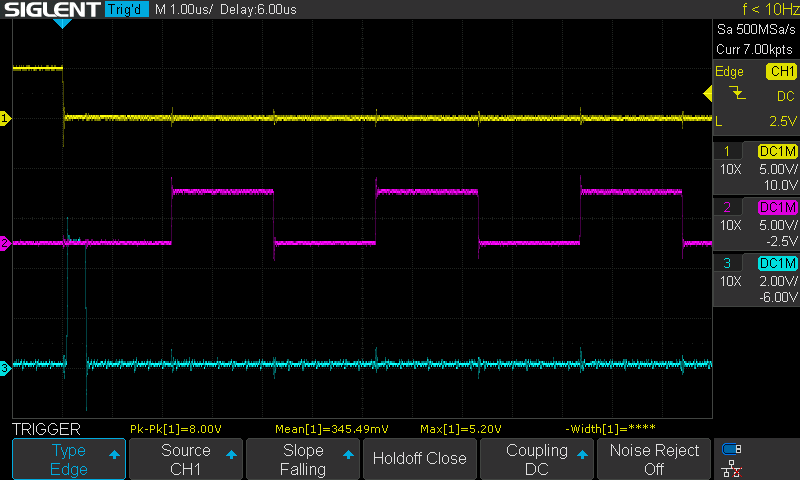The image size is (800, 480).
Task: Click the trigger level 2.5V value
Action: point(783,121)
